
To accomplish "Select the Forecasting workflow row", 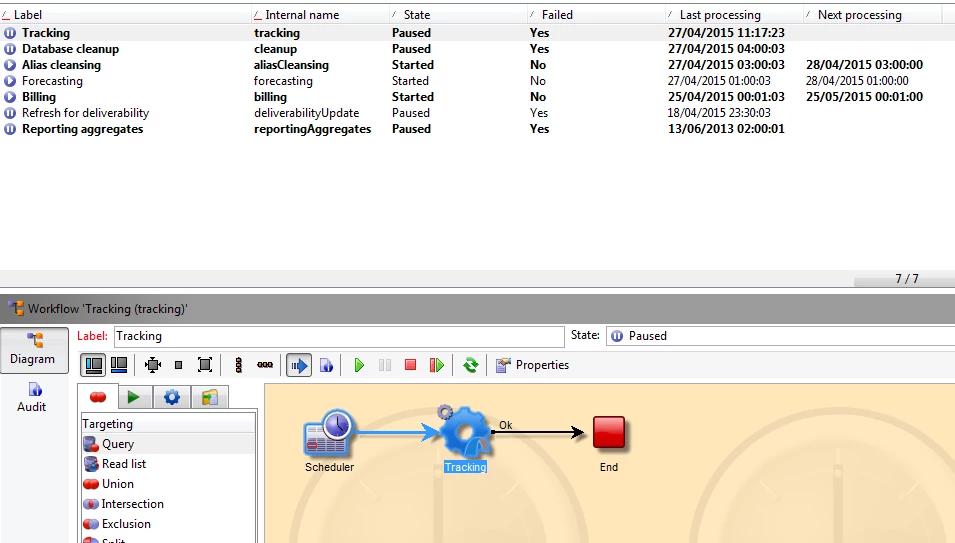I will [x=478, y=81].
